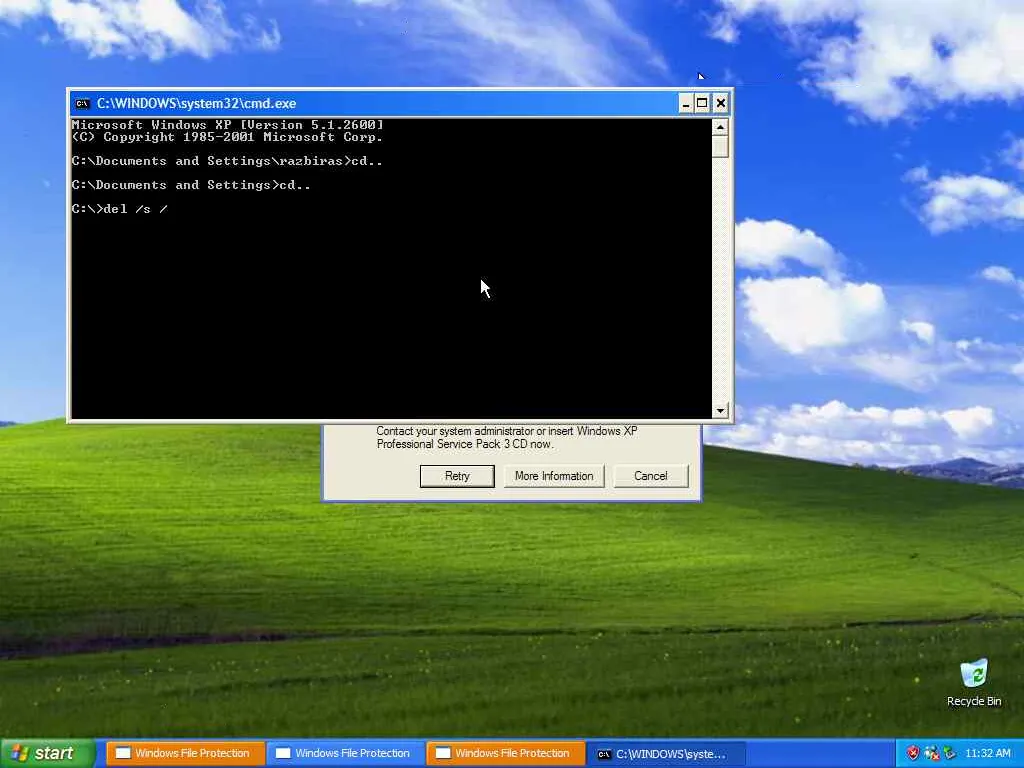Viewport: 1024px width, 768px height.
Task: Minimize the cmd.exe window
Action: [x=685, y=103]
